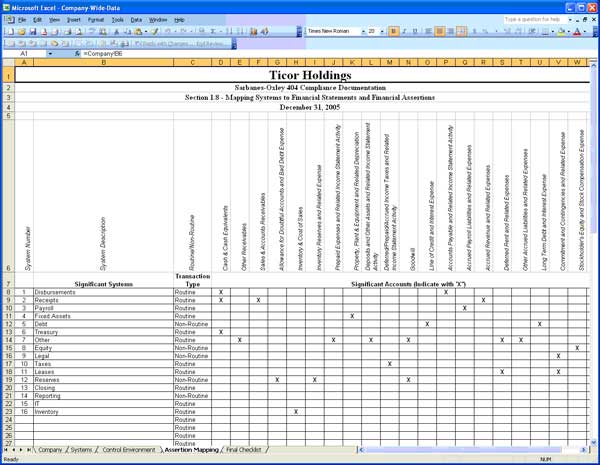Switch to the Company sheet tab

(50, 450)
